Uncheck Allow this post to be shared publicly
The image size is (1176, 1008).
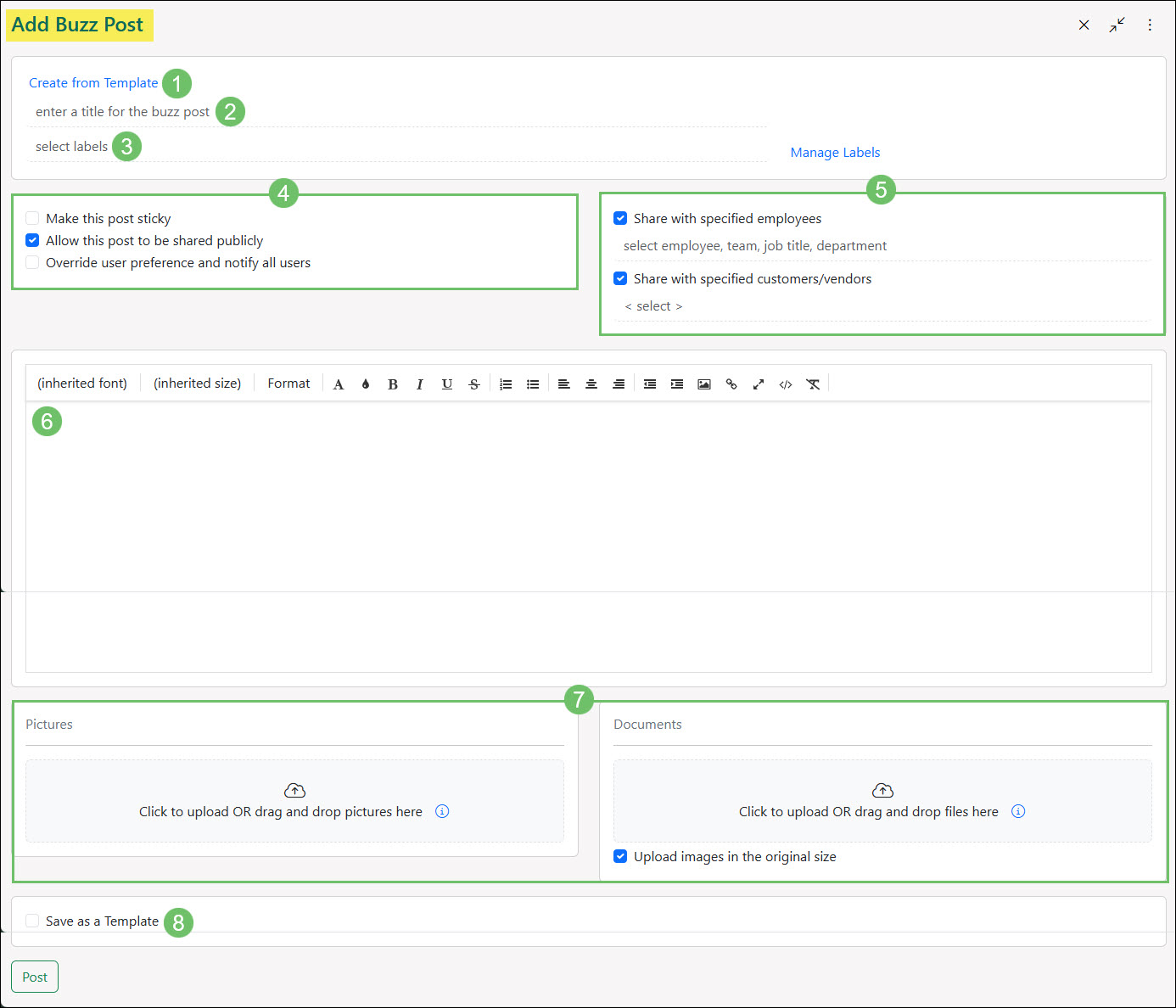click(32, 241)
